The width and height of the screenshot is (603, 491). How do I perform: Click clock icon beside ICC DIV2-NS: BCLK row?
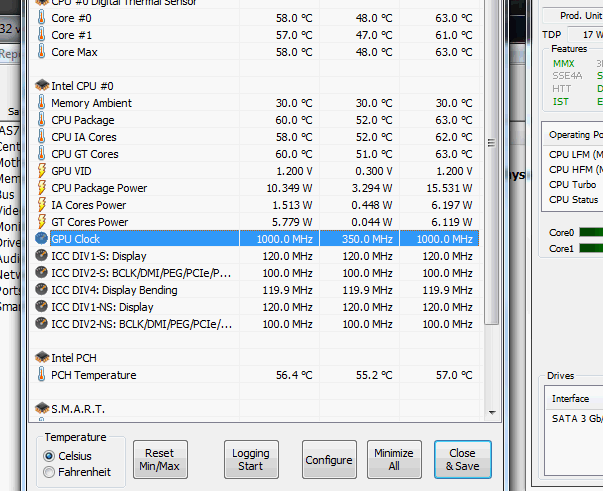click(x=41, y=323)
